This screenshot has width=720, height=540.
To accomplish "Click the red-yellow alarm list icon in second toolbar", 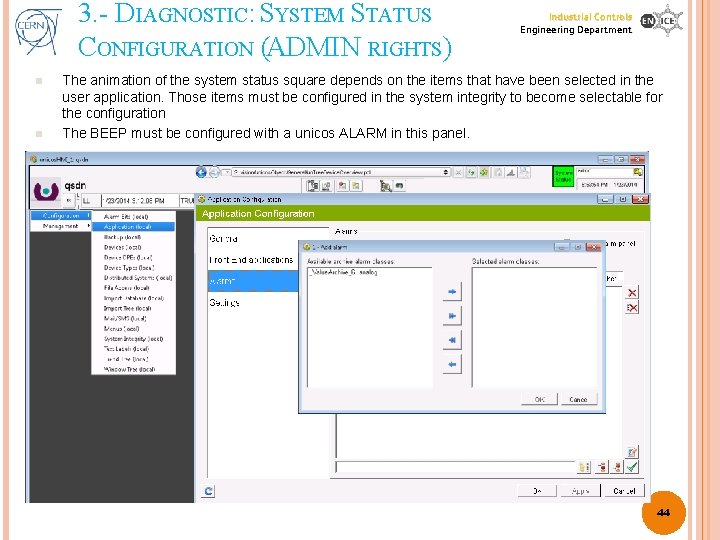I will click(343, 186).
